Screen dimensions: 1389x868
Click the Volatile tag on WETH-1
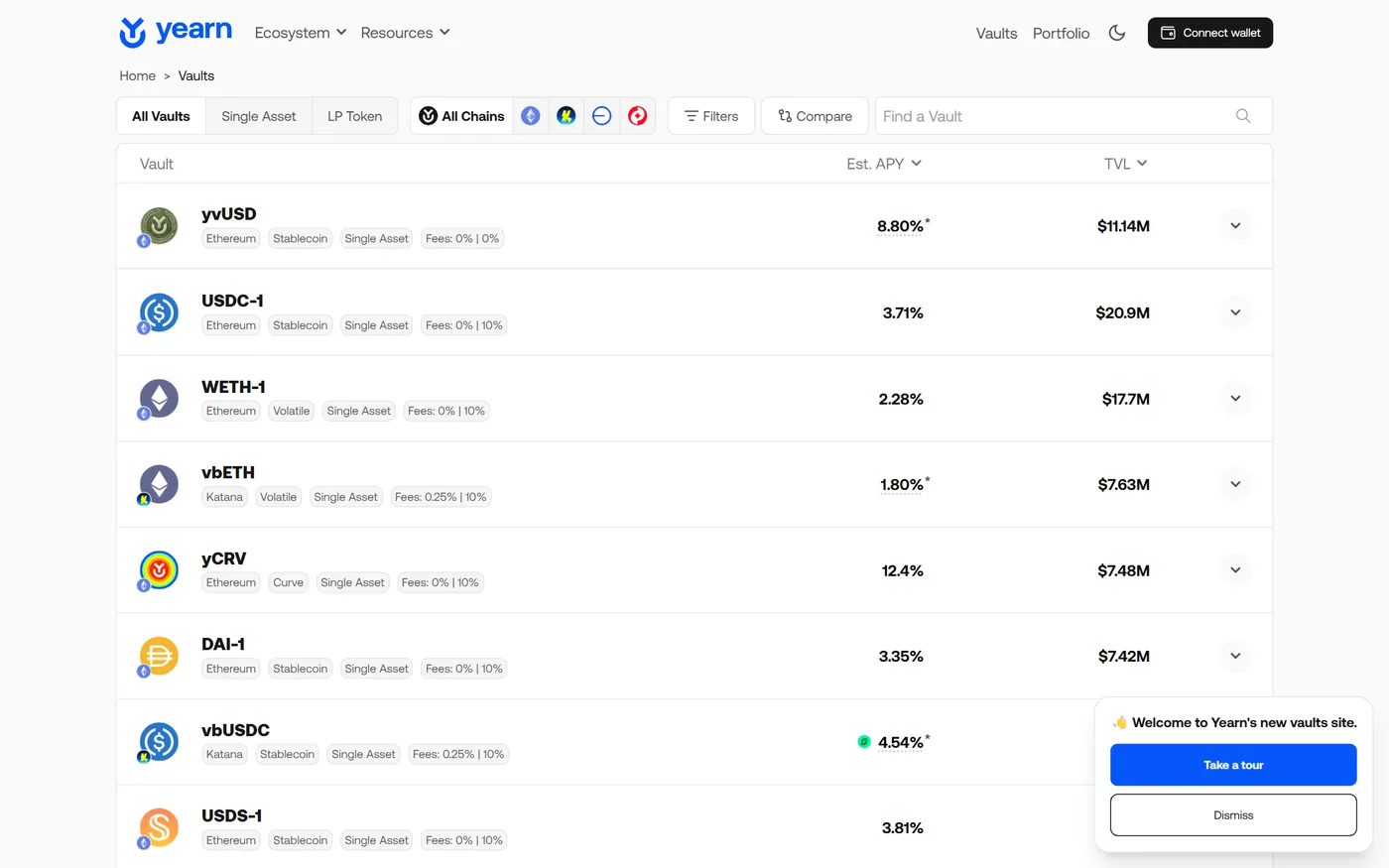click(292, 411)
